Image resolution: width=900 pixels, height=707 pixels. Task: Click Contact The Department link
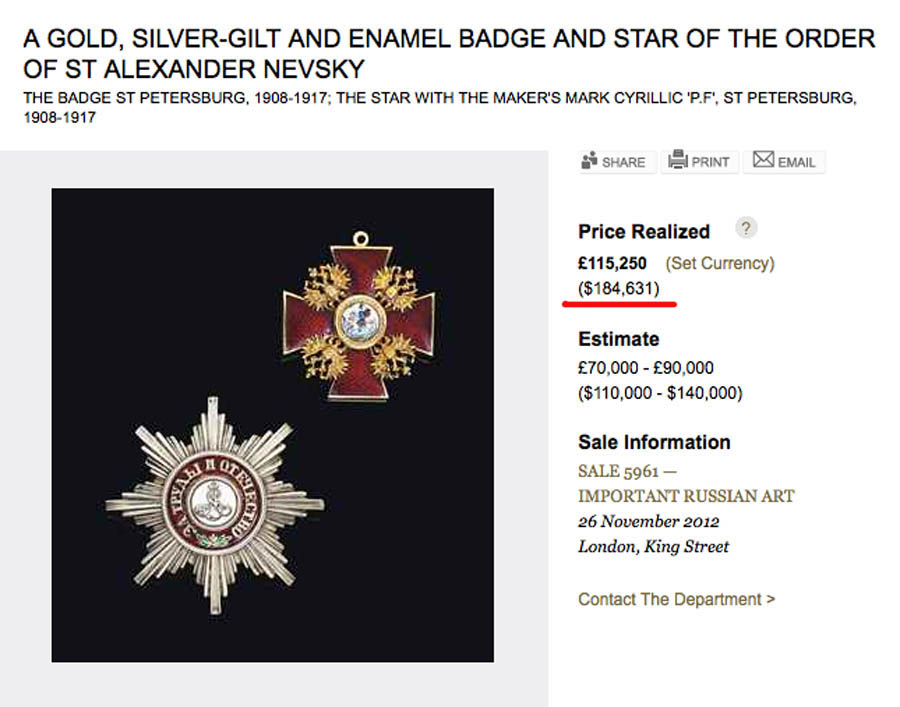[676, 599]
